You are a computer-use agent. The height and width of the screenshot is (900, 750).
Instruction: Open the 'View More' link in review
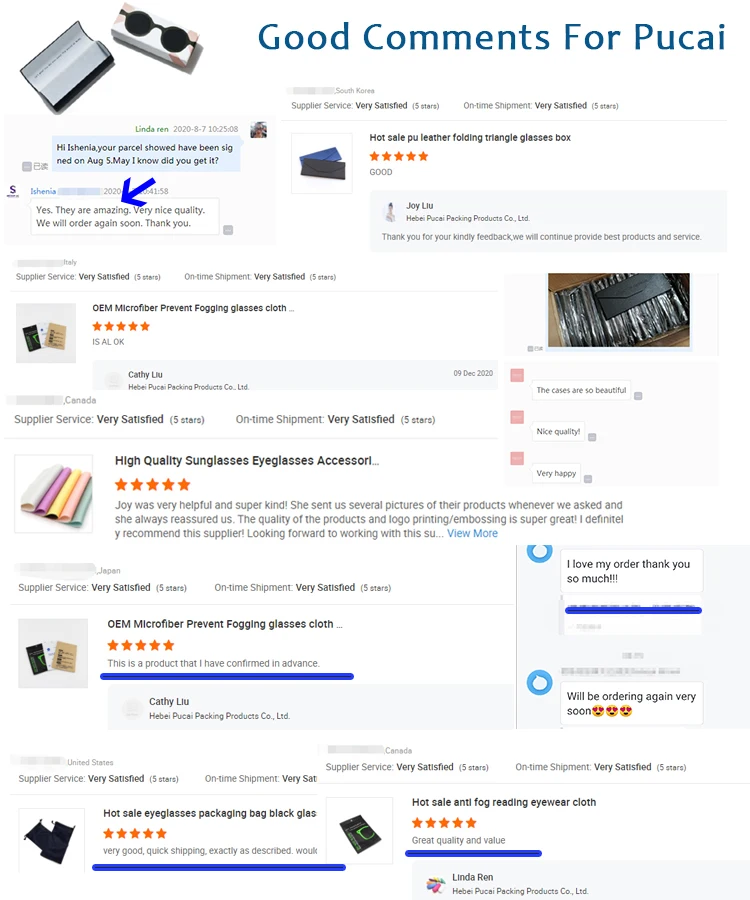[472, 533]
